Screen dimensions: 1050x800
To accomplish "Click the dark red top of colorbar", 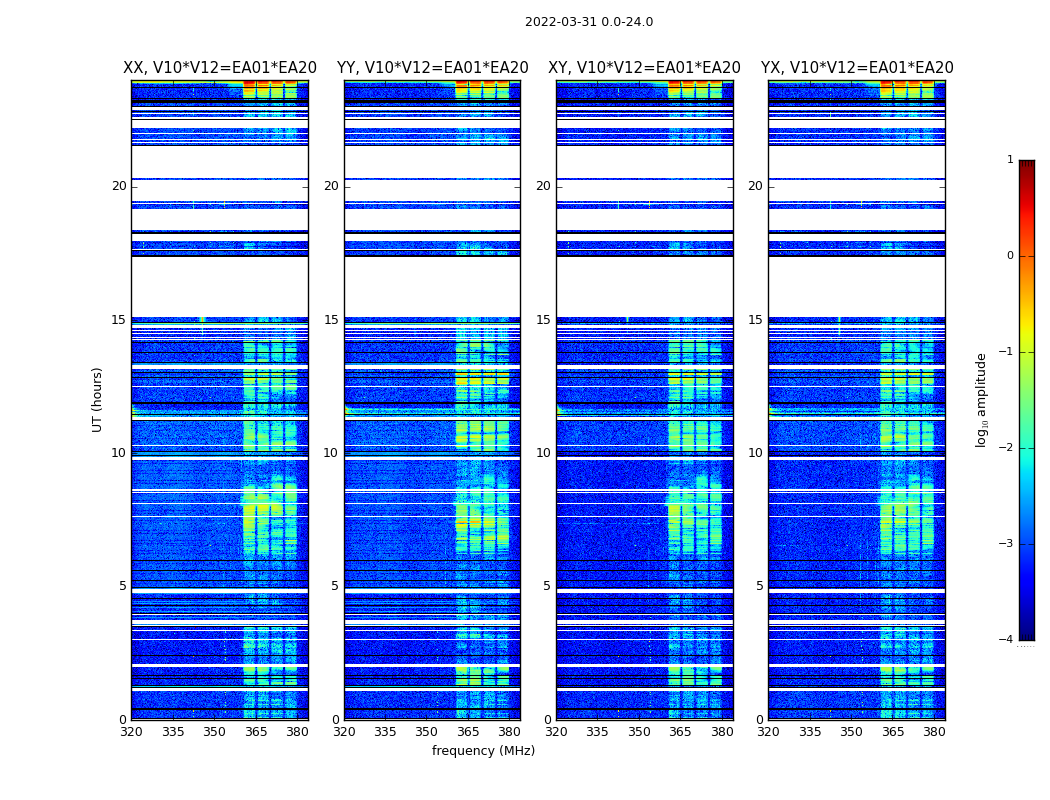I will coord(1027,165).
